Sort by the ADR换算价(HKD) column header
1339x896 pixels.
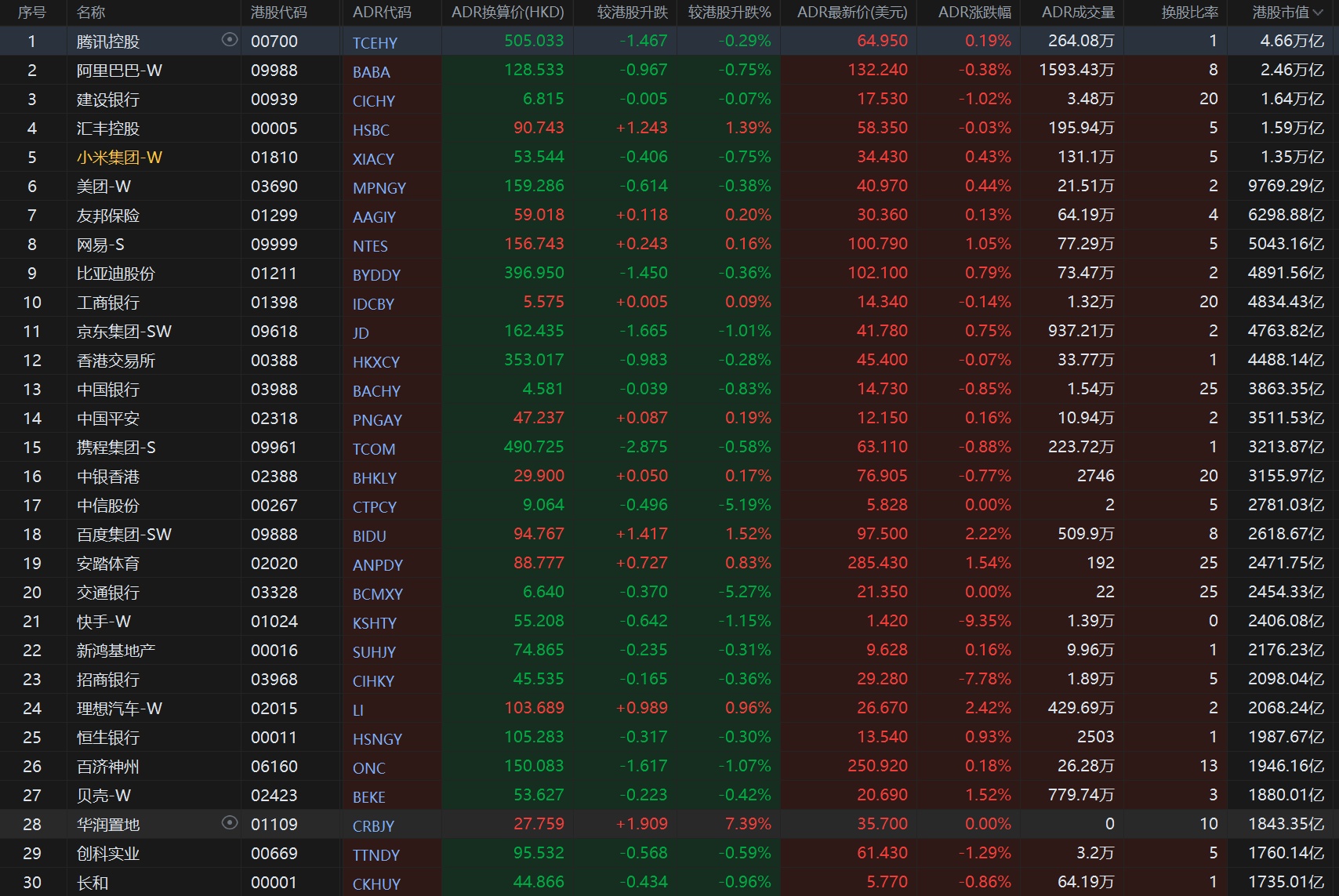508,13
